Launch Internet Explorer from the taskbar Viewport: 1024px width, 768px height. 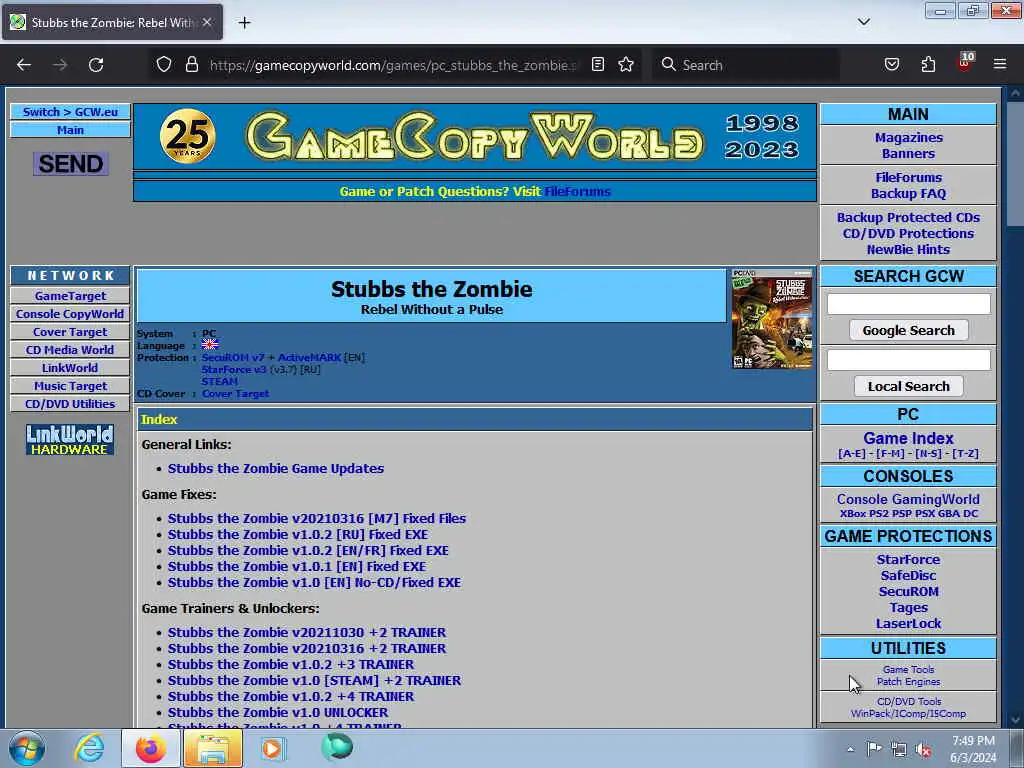click(89, 748)
